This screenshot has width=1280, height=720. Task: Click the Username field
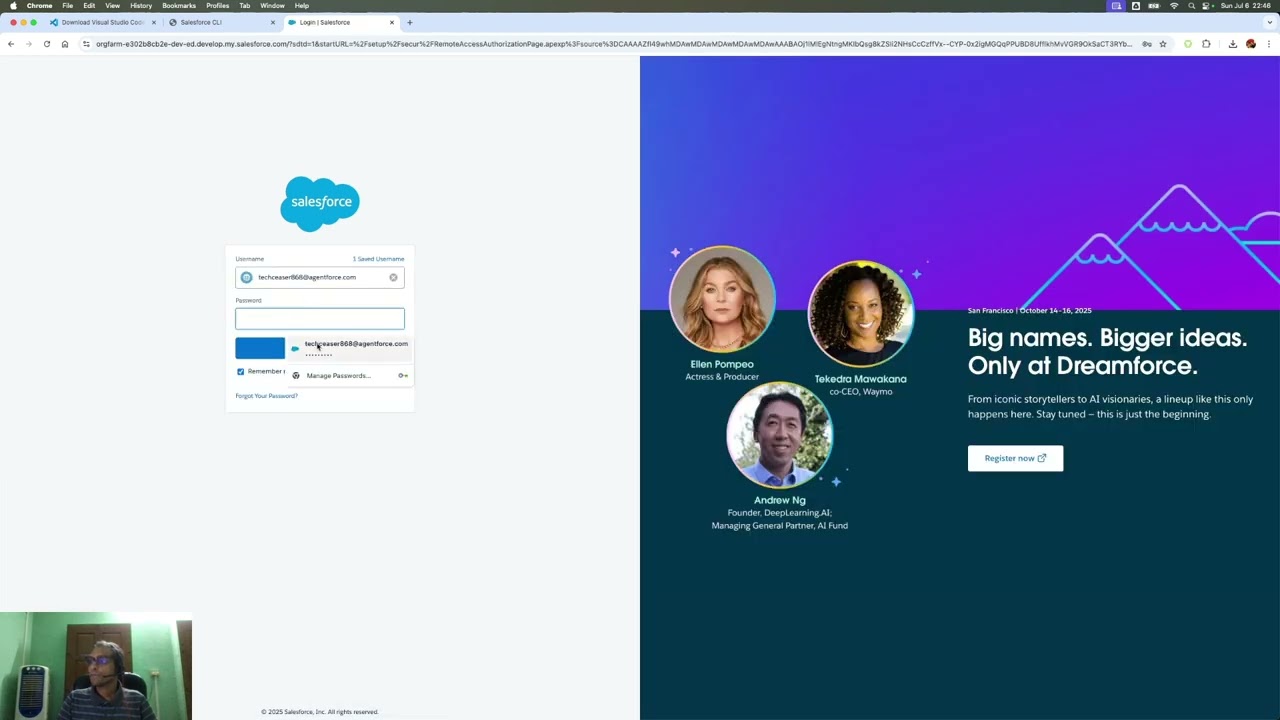[320, 277]
